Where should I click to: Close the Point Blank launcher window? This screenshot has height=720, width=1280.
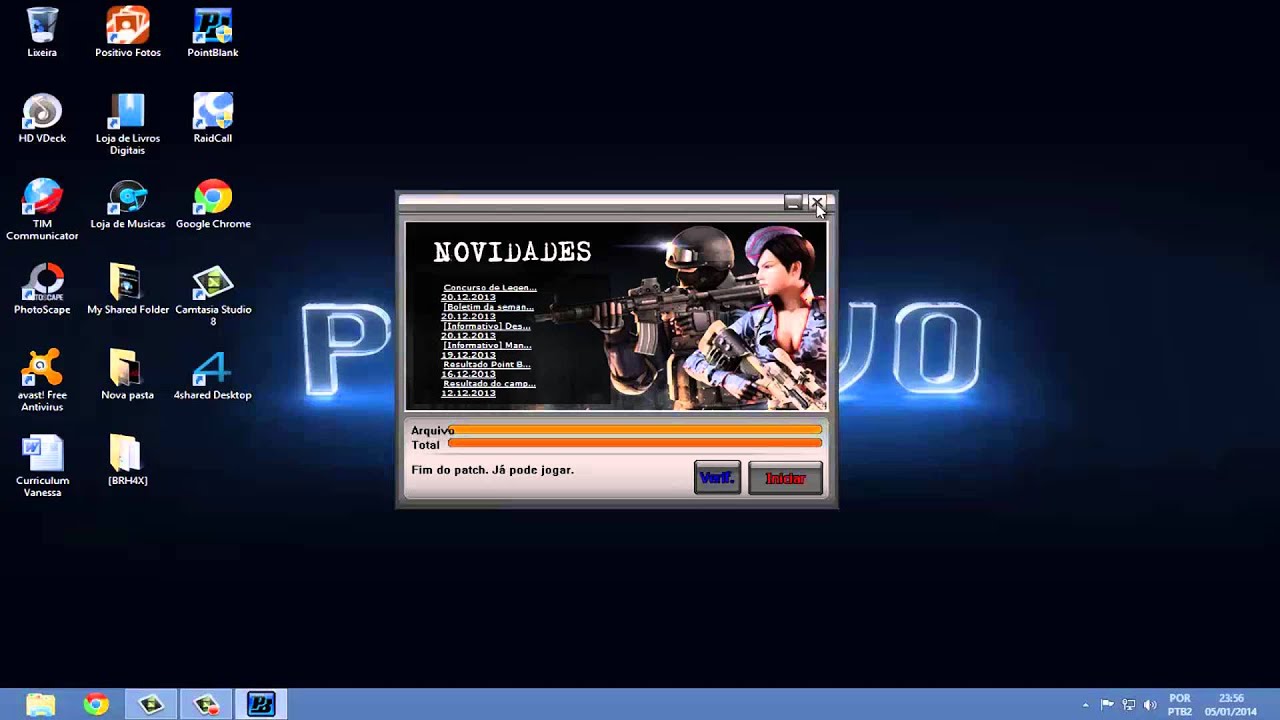point(817,203)
